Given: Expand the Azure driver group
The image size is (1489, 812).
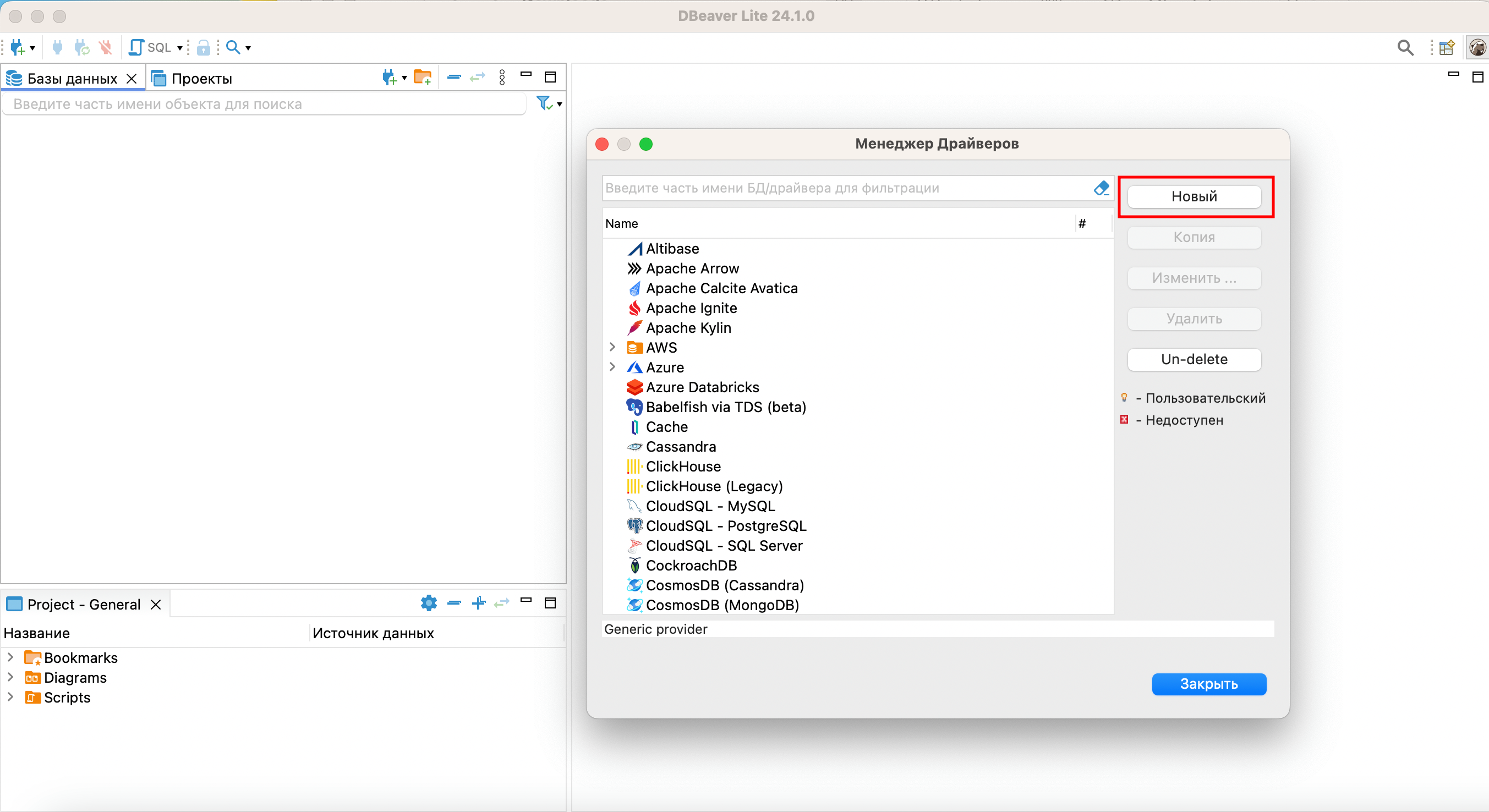Looking at the screenshot, I should pos(612,367).
